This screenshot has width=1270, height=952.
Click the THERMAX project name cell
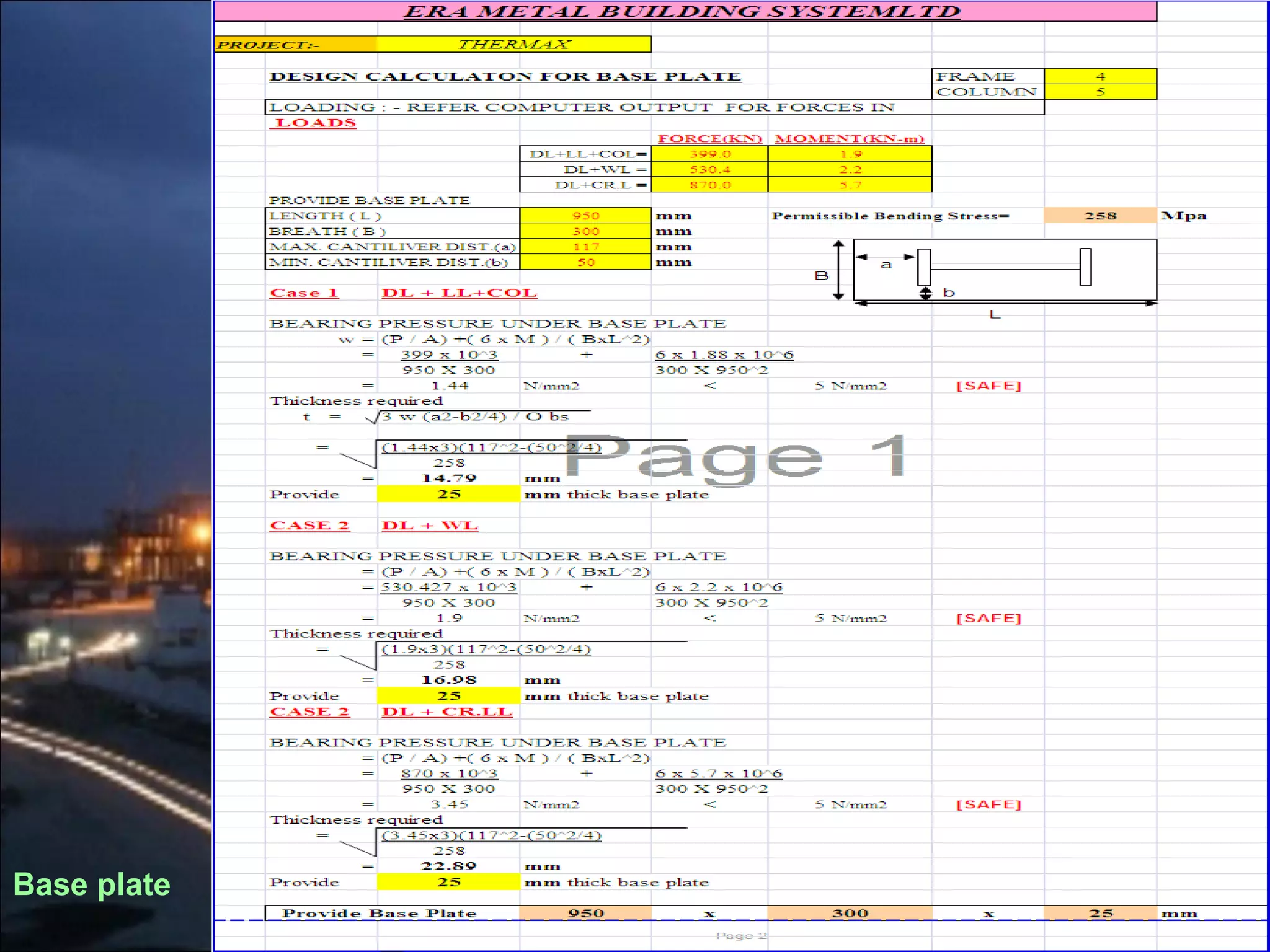pos(513,45)
